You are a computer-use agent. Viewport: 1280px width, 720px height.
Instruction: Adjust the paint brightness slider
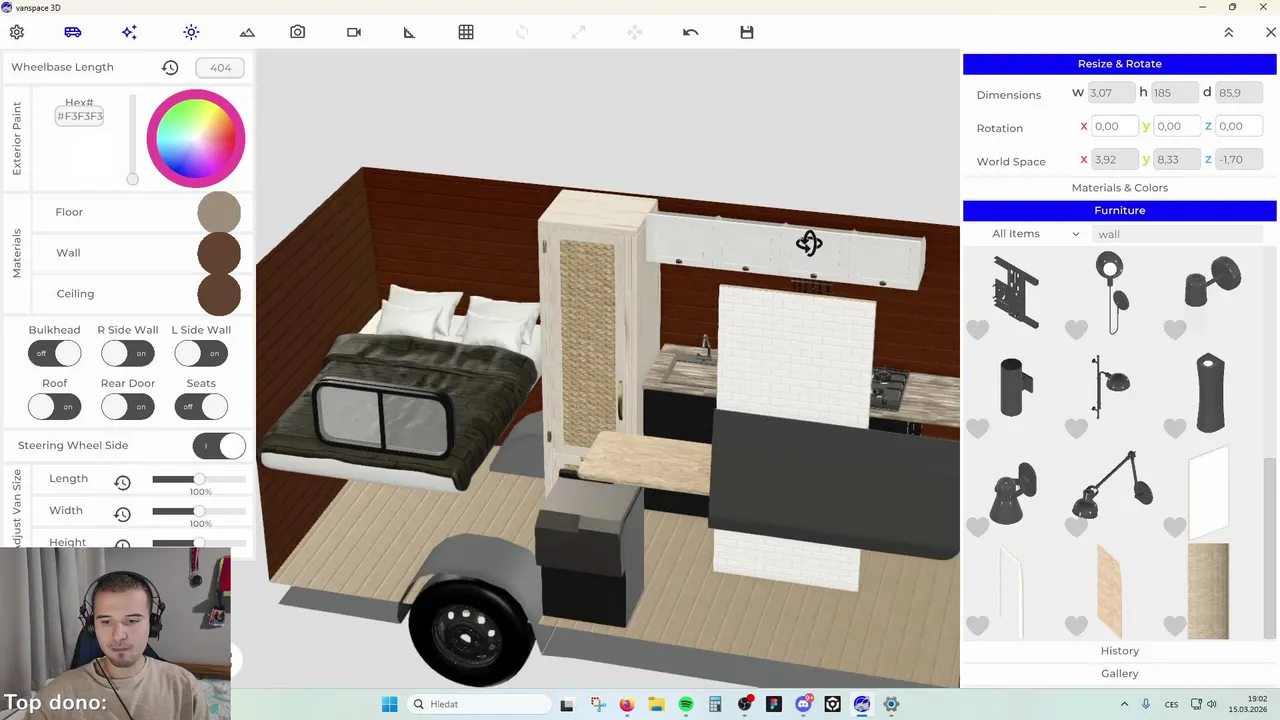tap(132, 140)
